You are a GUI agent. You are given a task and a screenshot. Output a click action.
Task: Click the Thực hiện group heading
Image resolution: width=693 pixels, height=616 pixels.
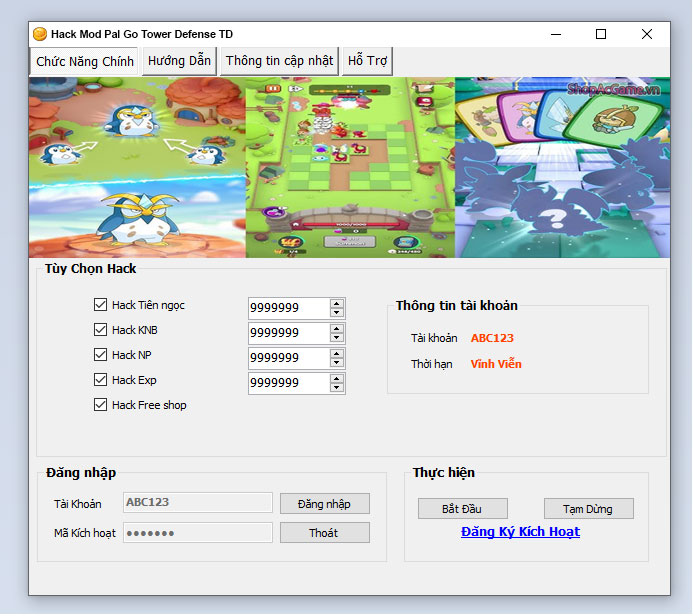point(444,472)
